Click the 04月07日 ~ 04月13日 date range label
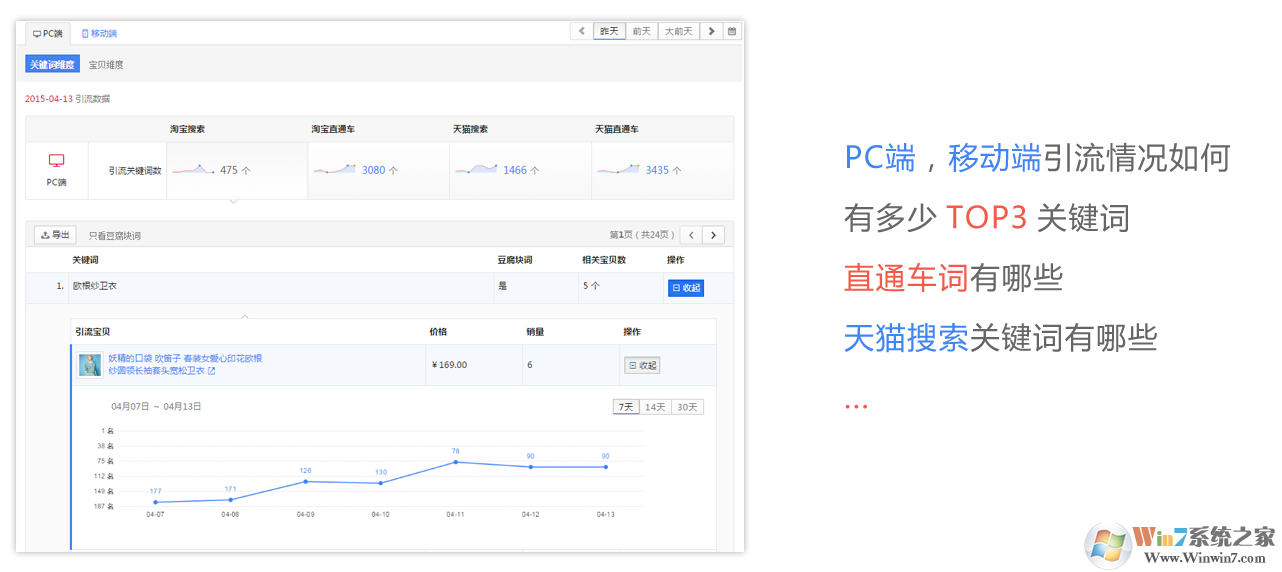 156,407
